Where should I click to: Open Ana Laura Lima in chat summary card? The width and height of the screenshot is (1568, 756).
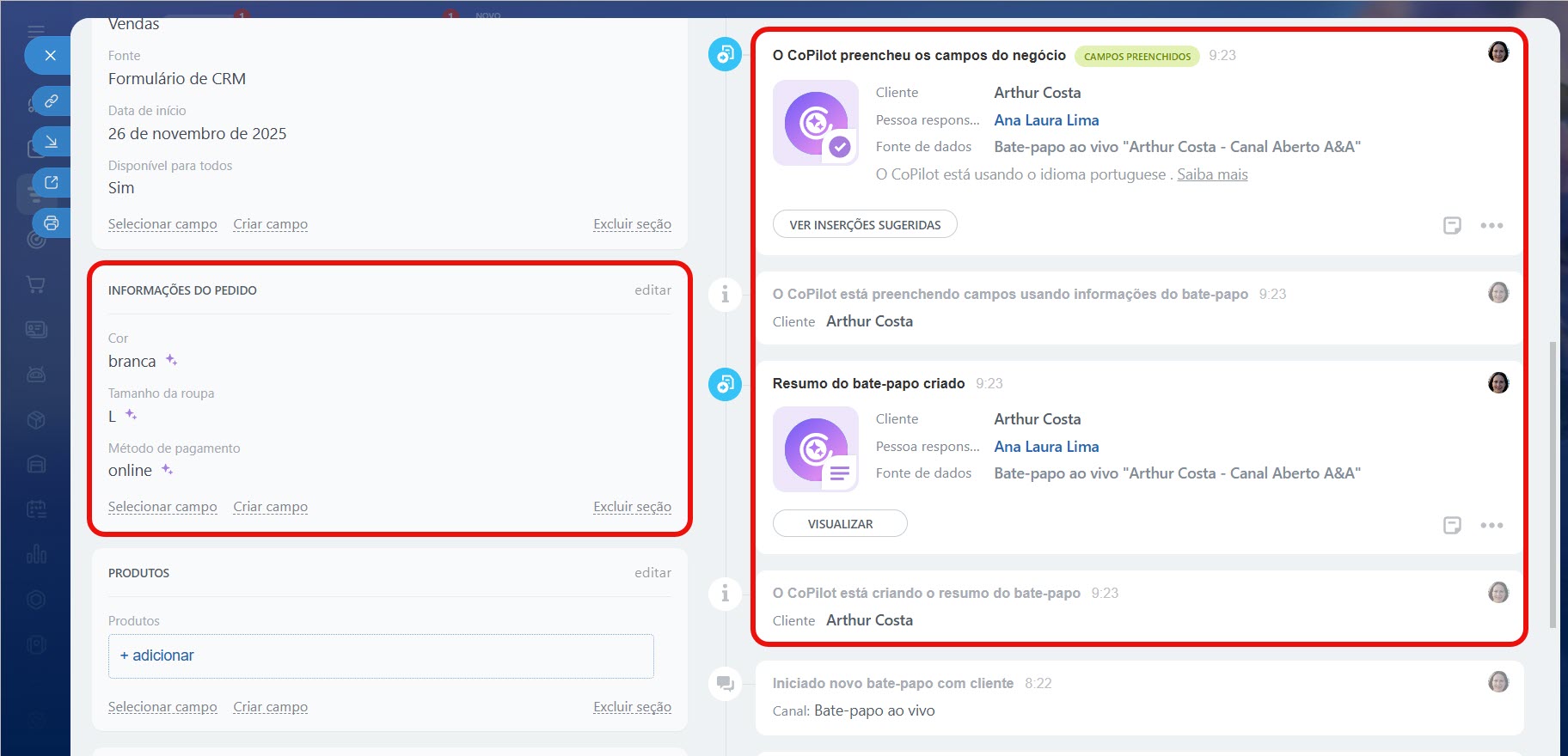click(1046, 447)
